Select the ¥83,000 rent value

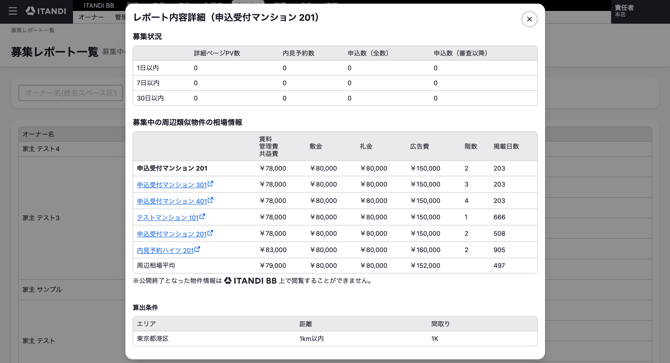(x=273, y=249)
